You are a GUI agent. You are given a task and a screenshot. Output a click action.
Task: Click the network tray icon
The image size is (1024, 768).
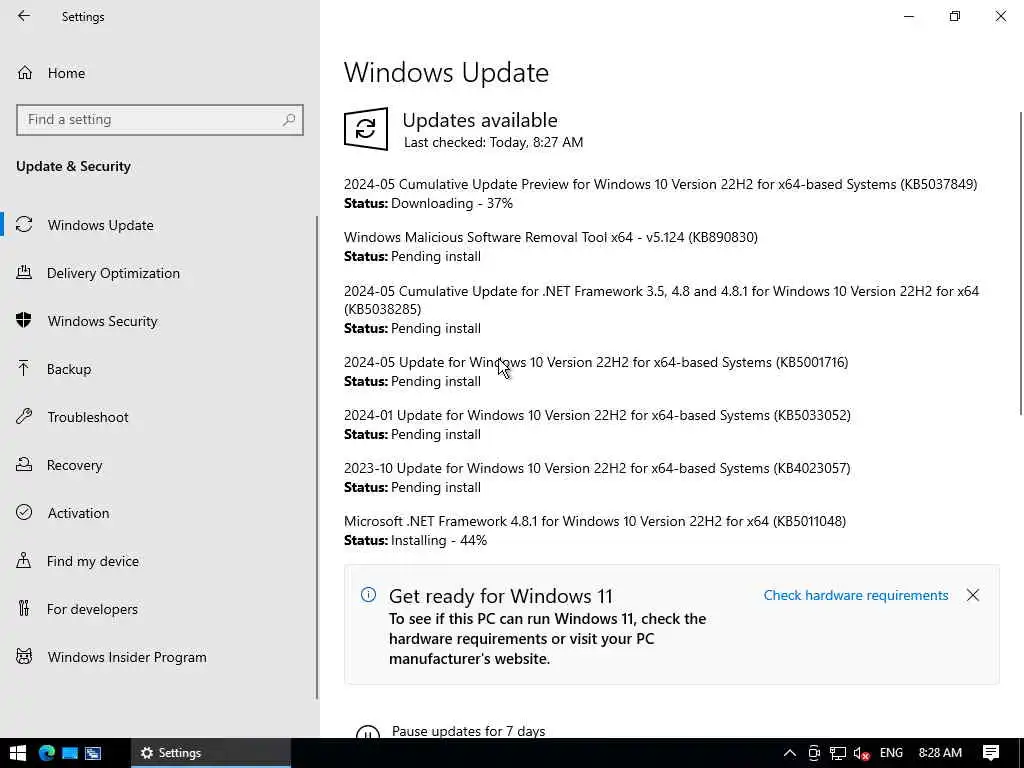coord(838,753)
